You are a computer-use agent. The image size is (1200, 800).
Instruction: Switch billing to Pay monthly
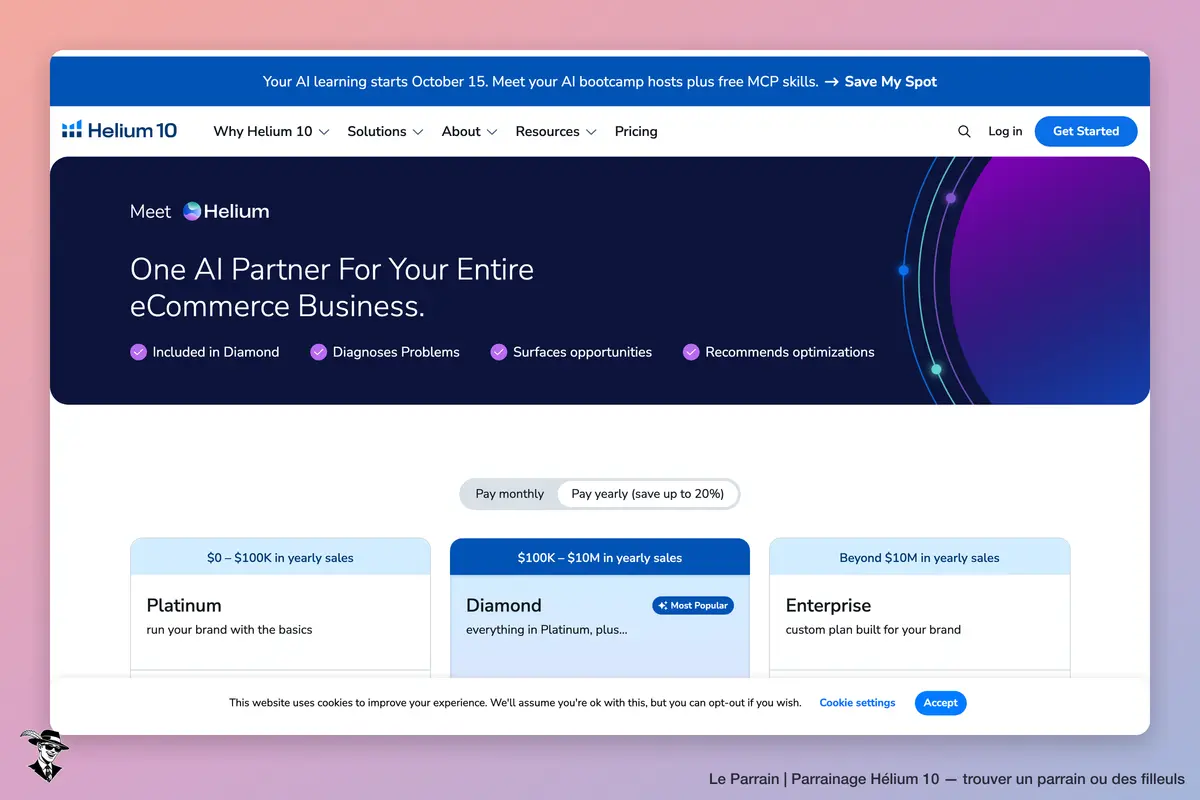(x=510, y=494)
